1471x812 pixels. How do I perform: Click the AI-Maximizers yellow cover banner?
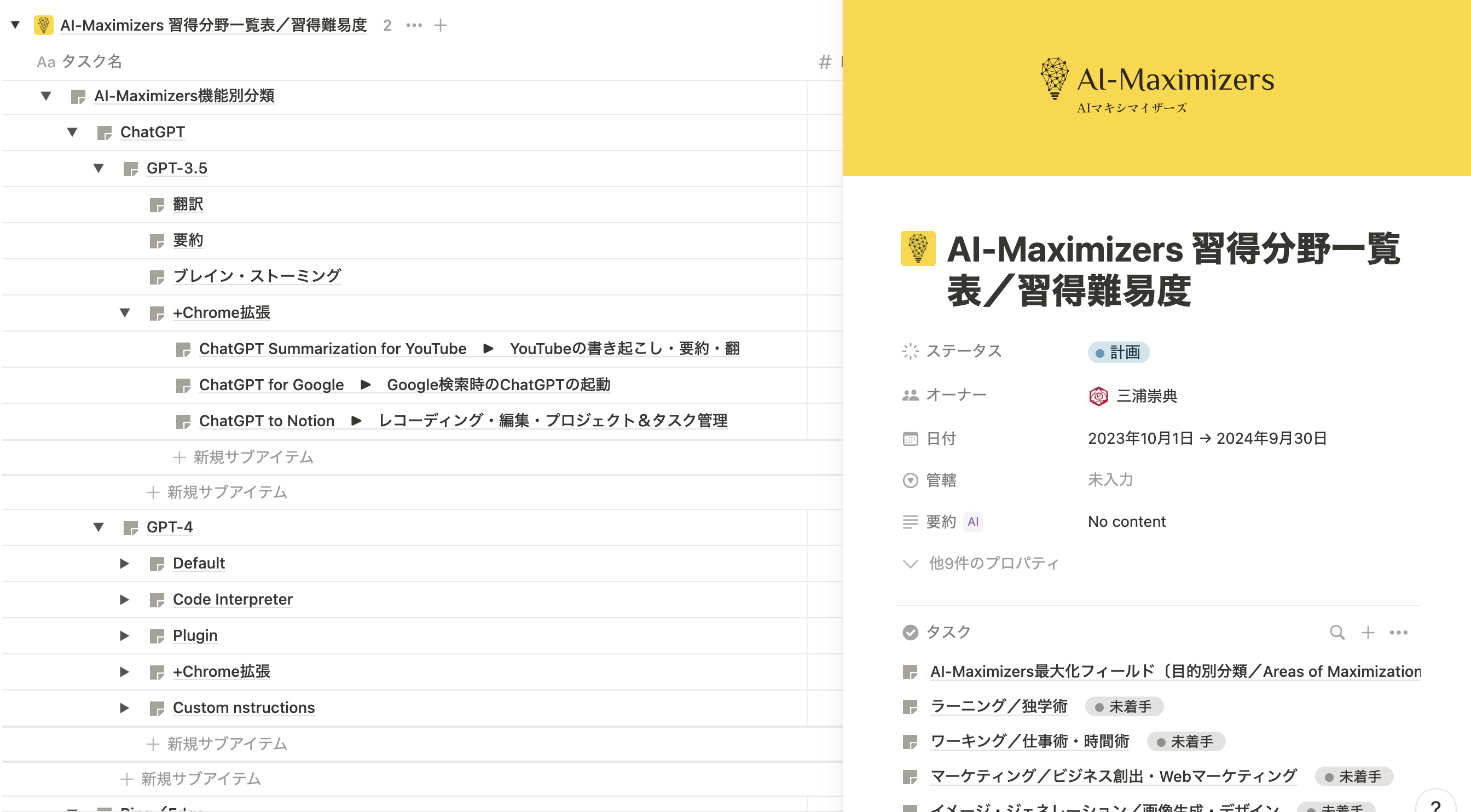click(1157, 88)
